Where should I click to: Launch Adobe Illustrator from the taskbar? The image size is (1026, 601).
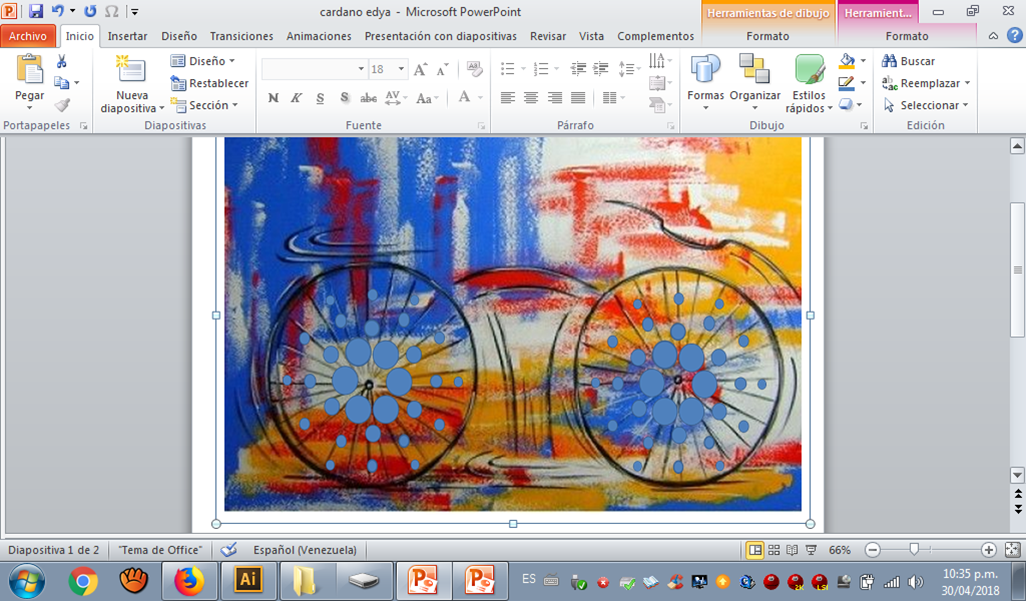click(x=247, y=580)
